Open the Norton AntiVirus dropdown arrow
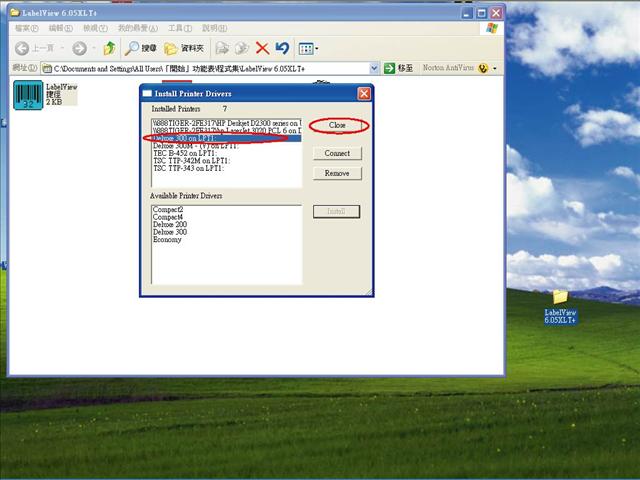 [495, 68]
